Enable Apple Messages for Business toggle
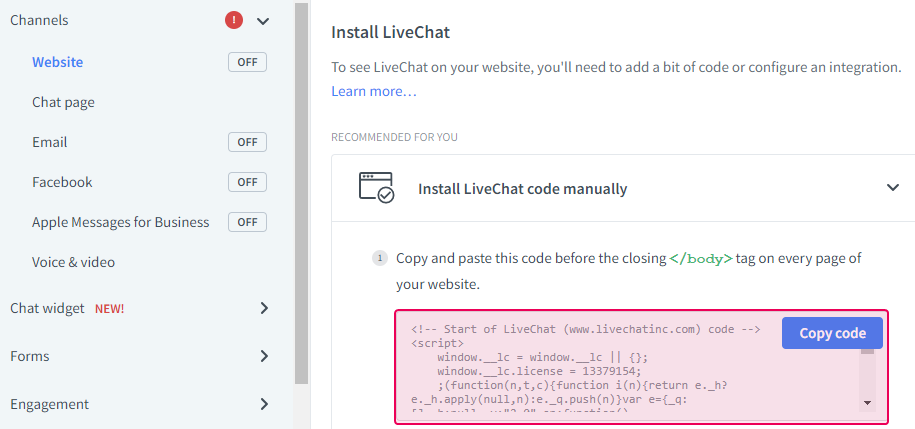This screenshot has height=429, width=915. tap(247, 222)
